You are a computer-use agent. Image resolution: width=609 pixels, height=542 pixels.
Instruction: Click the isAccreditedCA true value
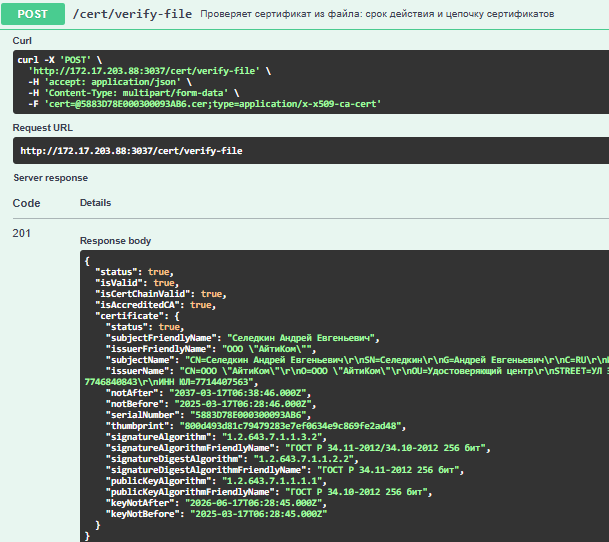pos(200,305)
